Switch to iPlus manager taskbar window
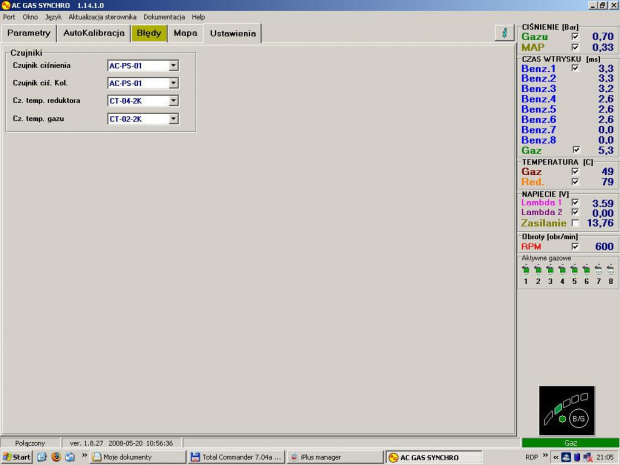This screenshot has height=465, width=620. 335,457
